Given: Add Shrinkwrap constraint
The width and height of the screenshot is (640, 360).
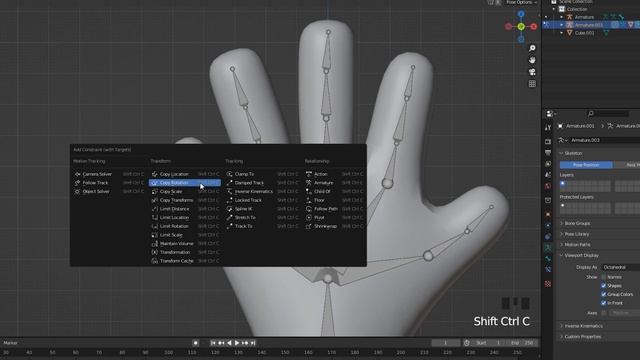Looking at the screenshot, I should click(334, 226).
